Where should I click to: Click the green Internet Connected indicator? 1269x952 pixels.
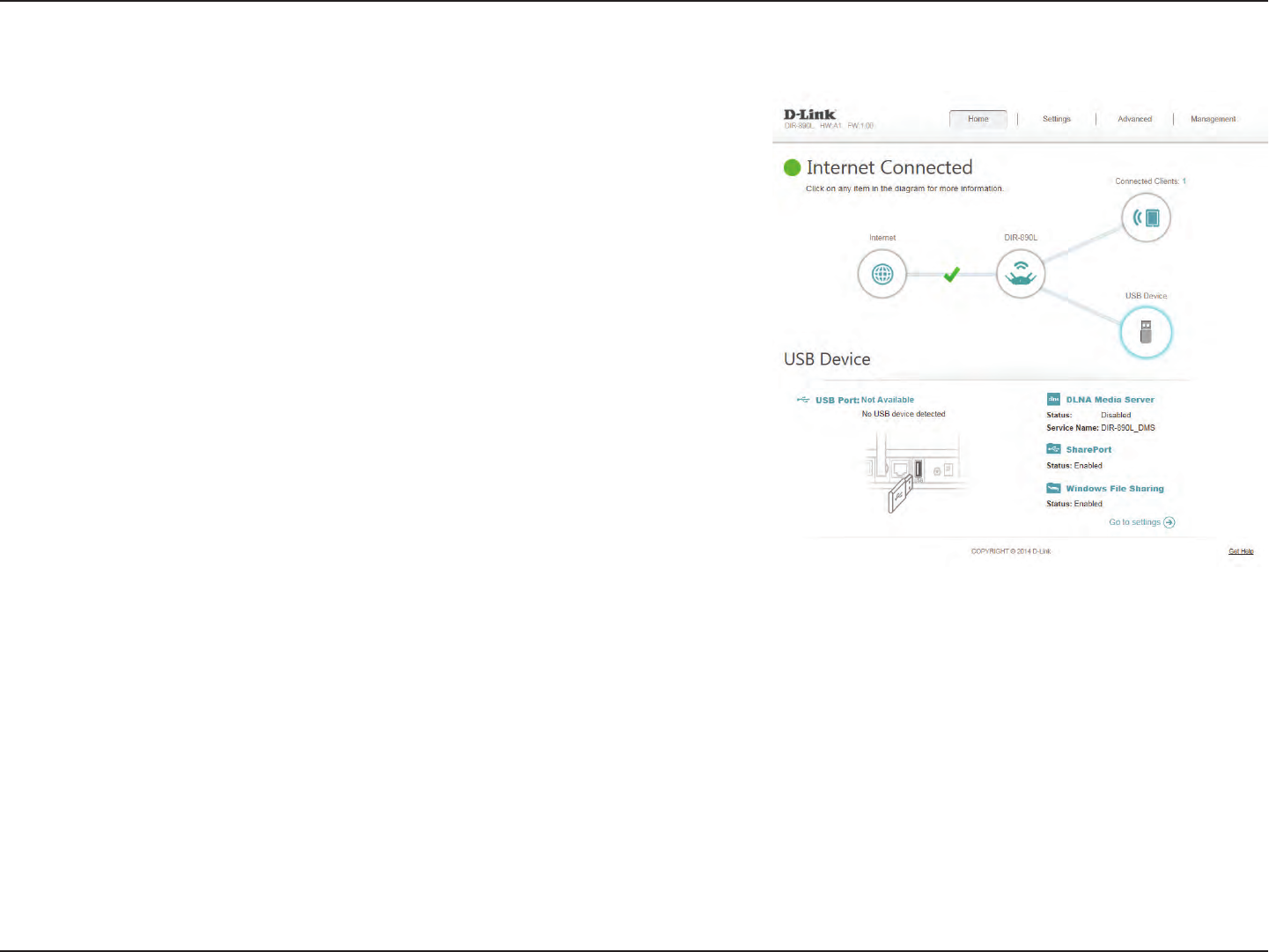(x=792, y=167)
